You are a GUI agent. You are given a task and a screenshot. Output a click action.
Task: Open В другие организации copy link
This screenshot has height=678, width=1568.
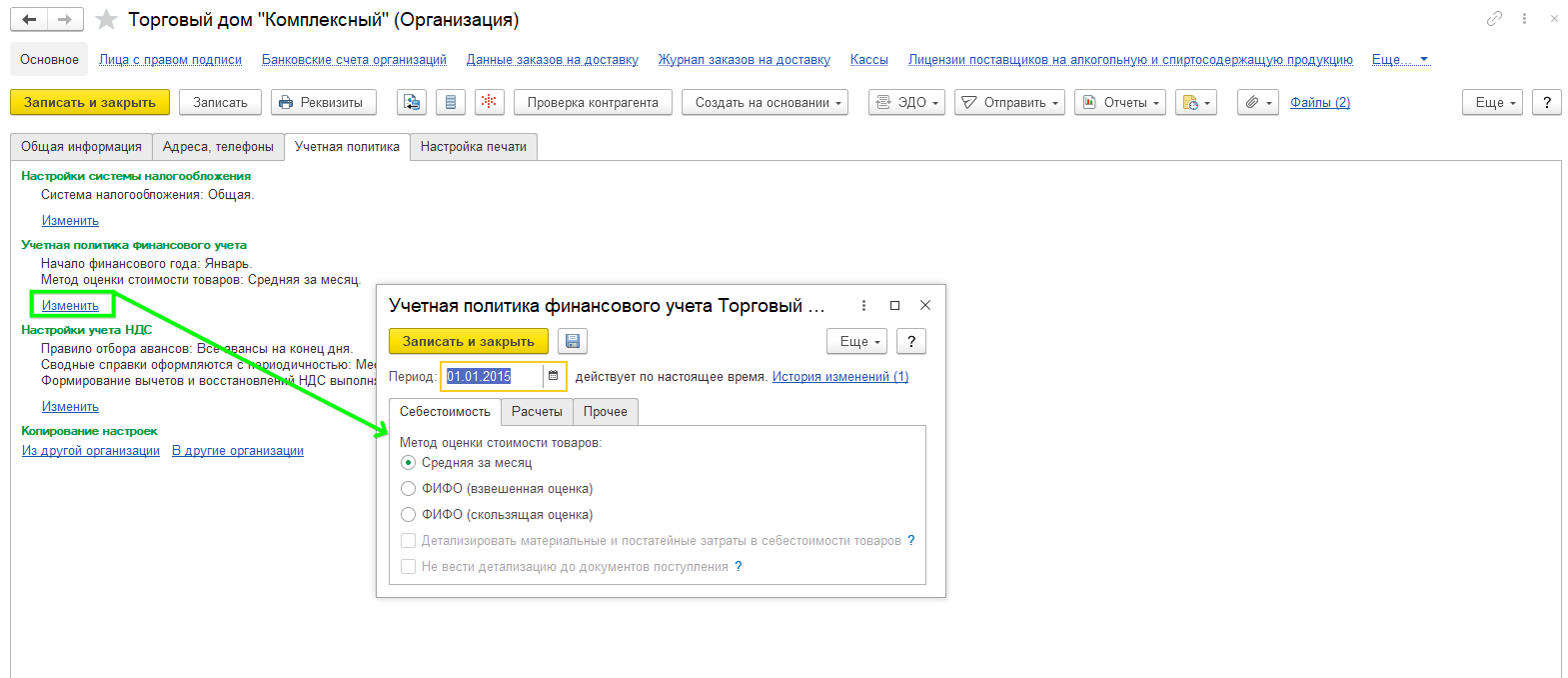click(238, 450)
